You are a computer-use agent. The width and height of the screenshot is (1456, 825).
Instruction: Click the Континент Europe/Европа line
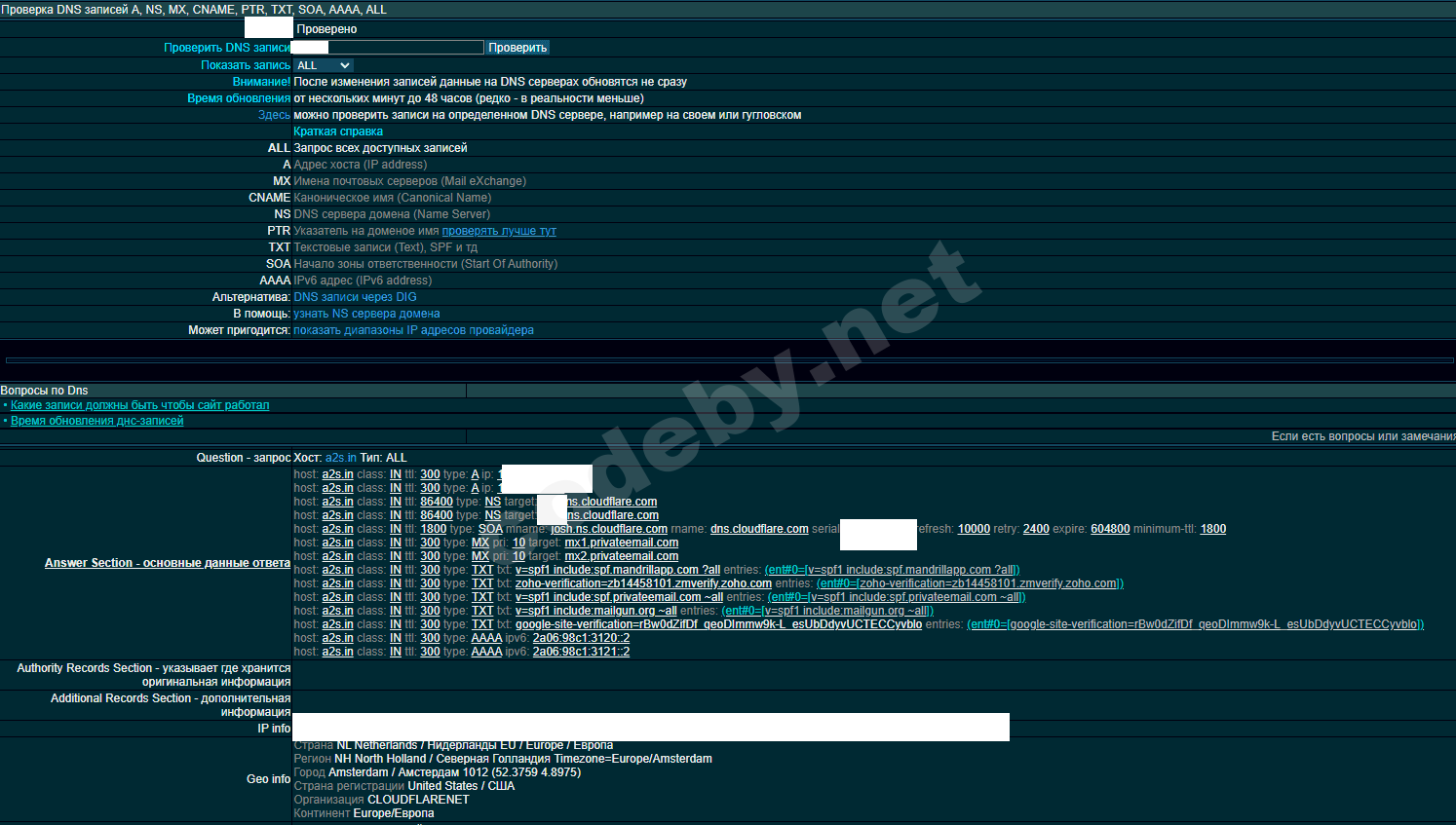(x=364, y=813)
